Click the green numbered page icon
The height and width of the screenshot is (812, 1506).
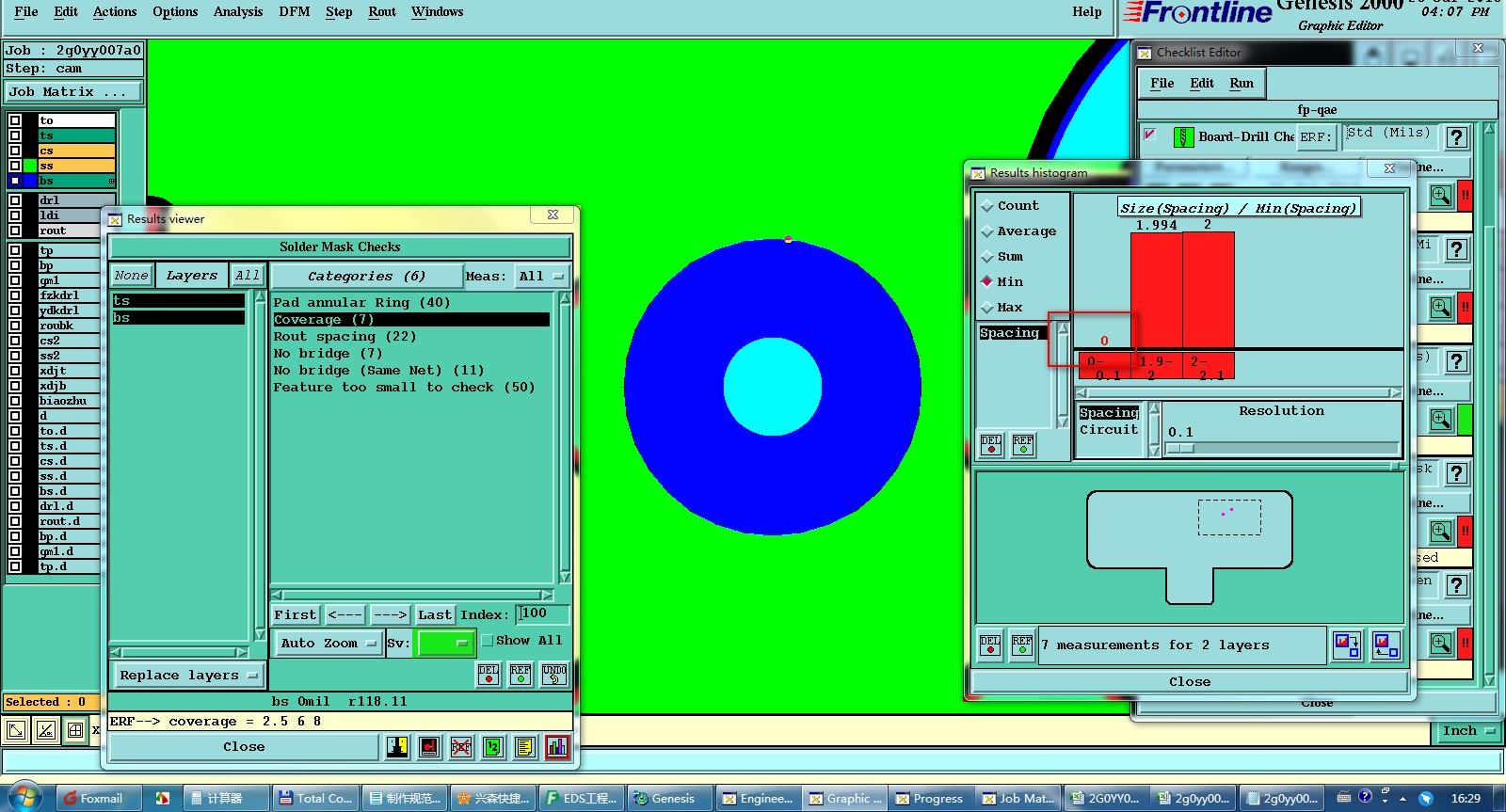click(x=493, y=747)
